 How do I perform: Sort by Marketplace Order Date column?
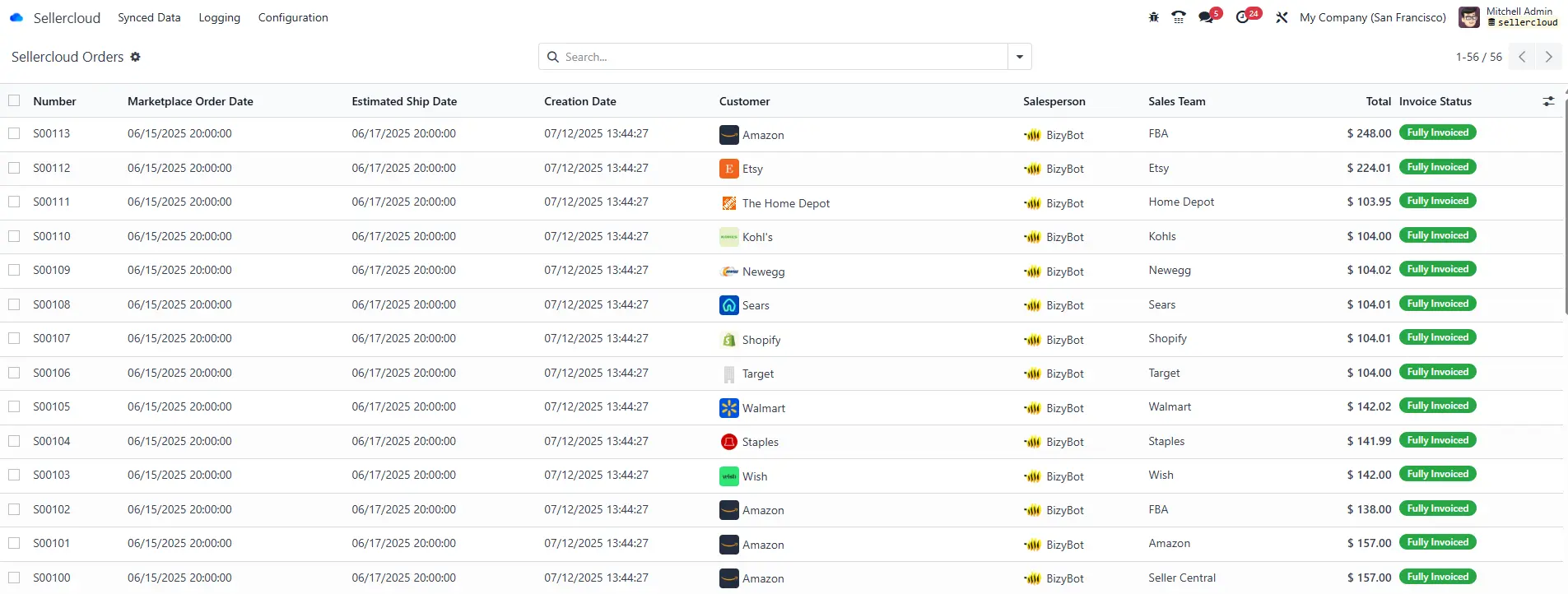click(x=190, y=101)
